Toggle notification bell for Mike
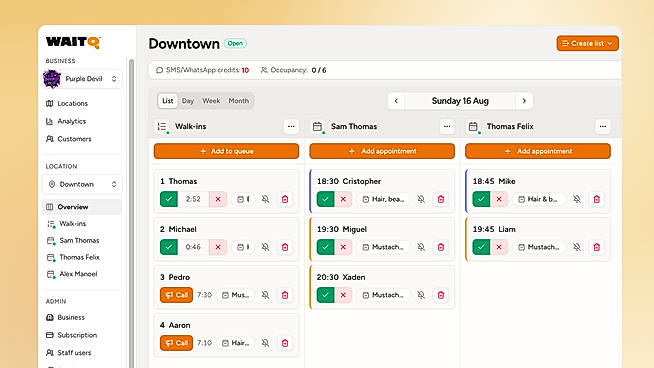Screen dimensions: 654x368 577,199
